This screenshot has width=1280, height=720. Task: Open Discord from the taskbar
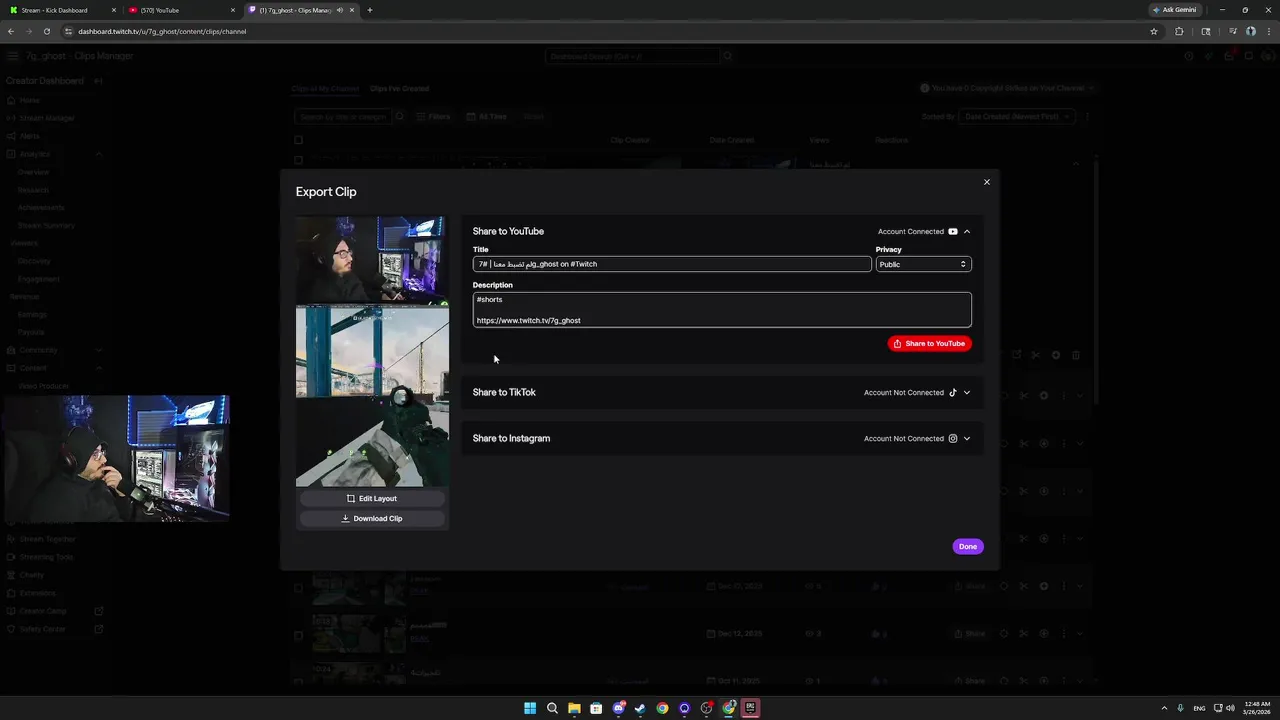pyautogui.click(x=618, y=708)
